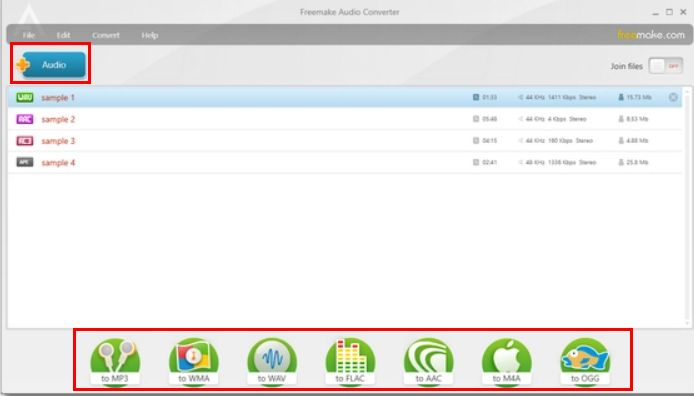Screen dimensions: 694x396
Task: Click the duration icon of sample 1
Action: [476, 97]
